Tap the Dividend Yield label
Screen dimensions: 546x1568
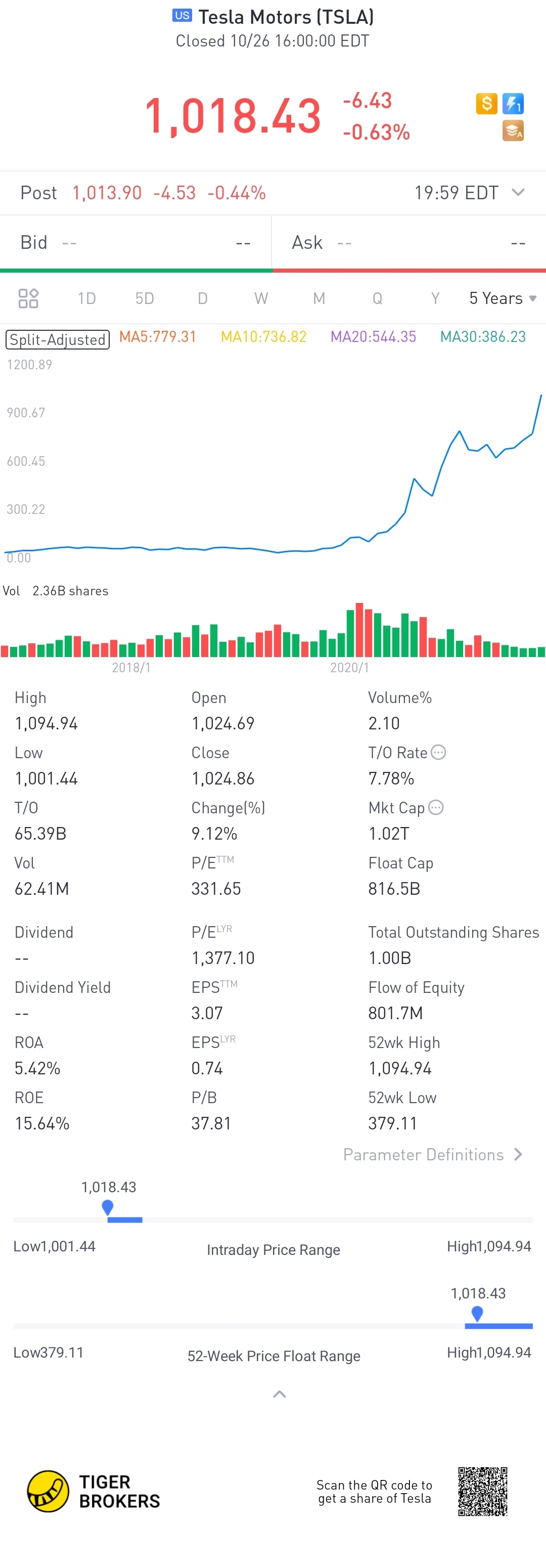point(63,987)
